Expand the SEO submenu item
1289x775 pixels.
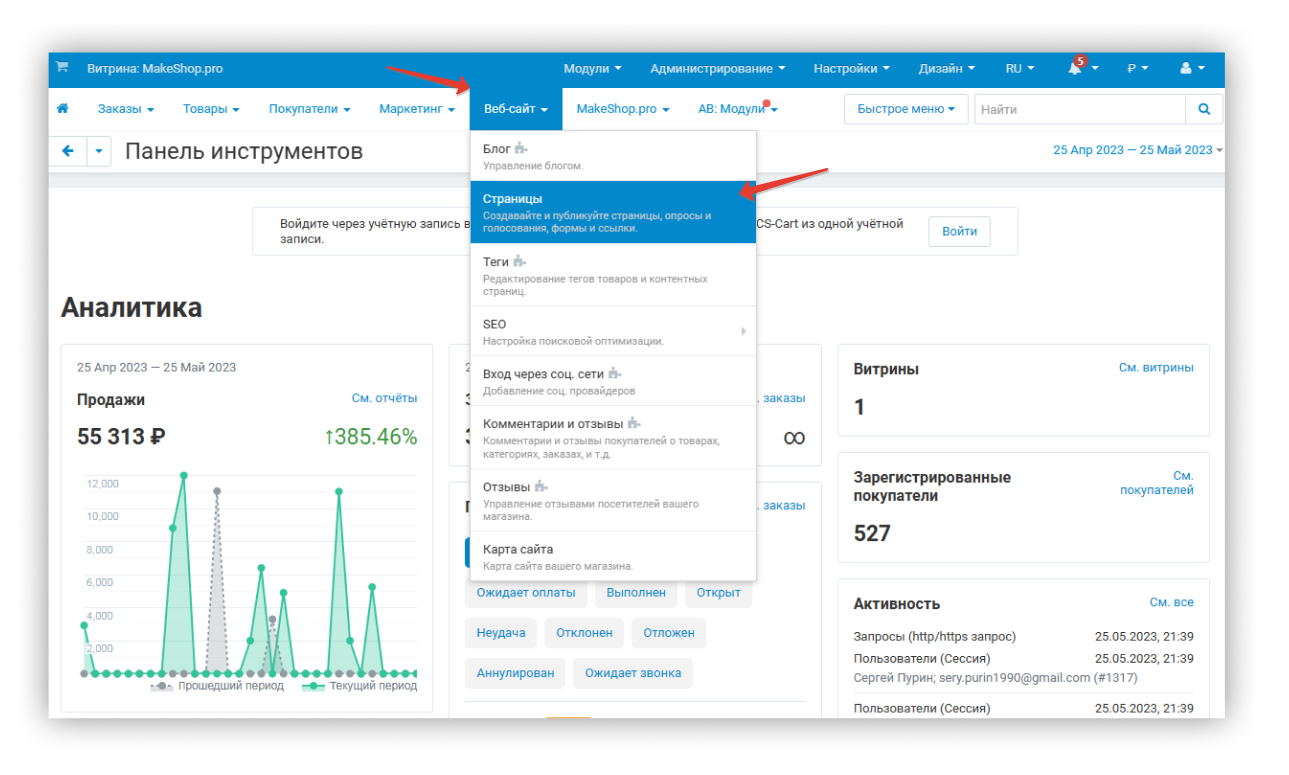[x=613, y=331]
